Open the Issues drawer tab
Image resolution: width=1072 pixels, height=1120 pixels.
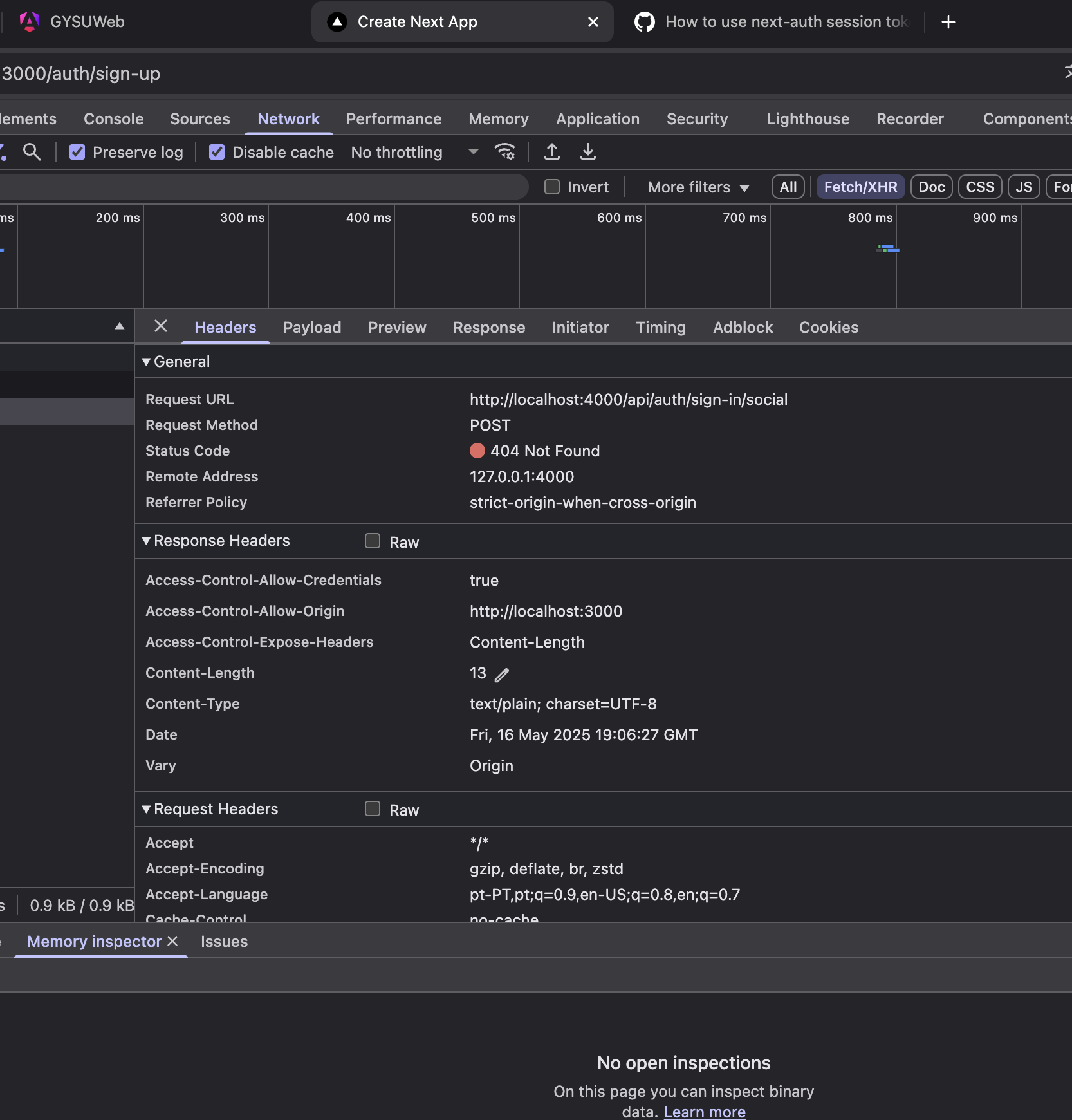click(224, 941)
